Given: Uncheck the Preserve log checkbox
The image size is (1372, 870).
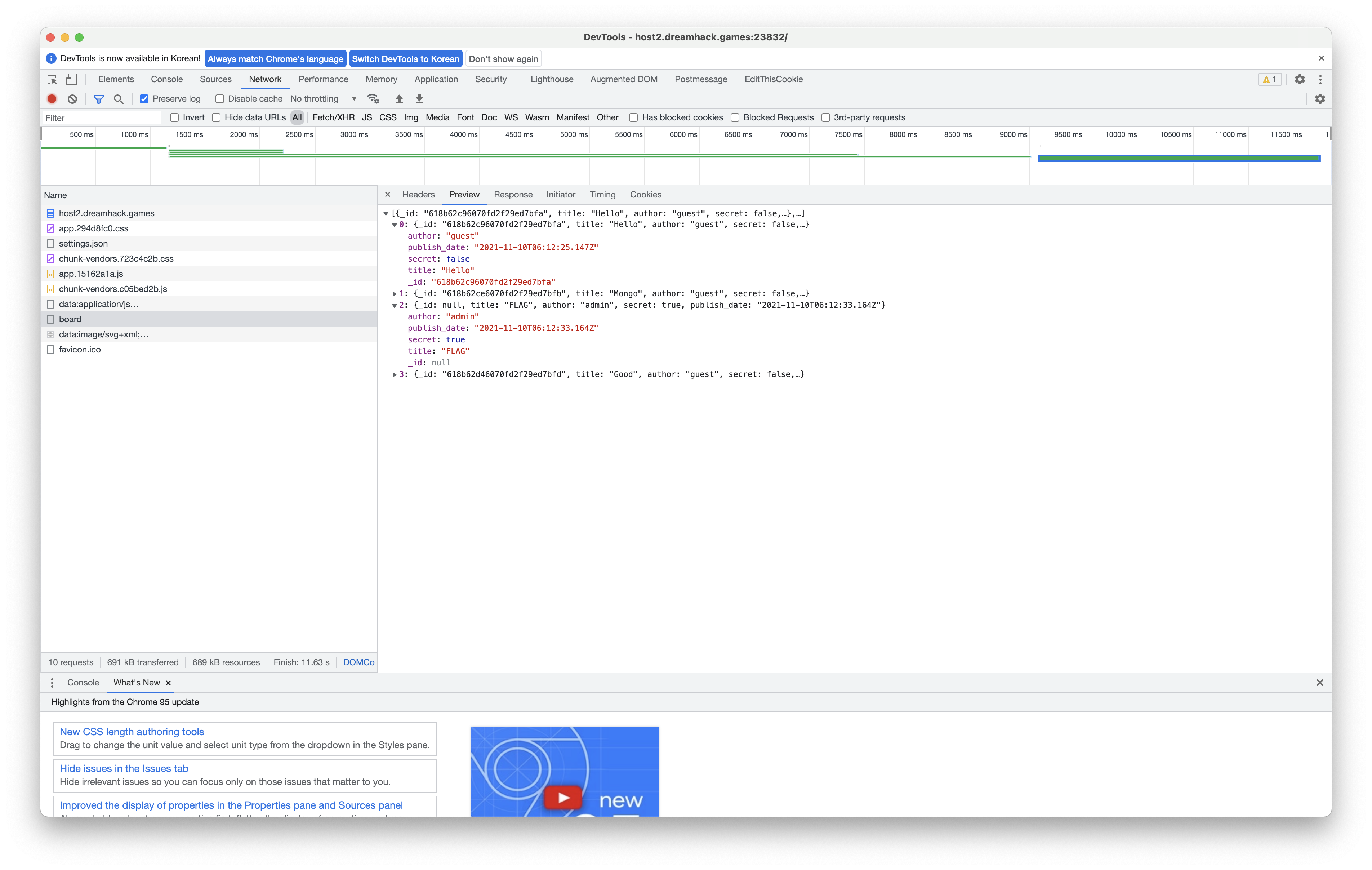Looking at the screenshot, I should [144, 99].
